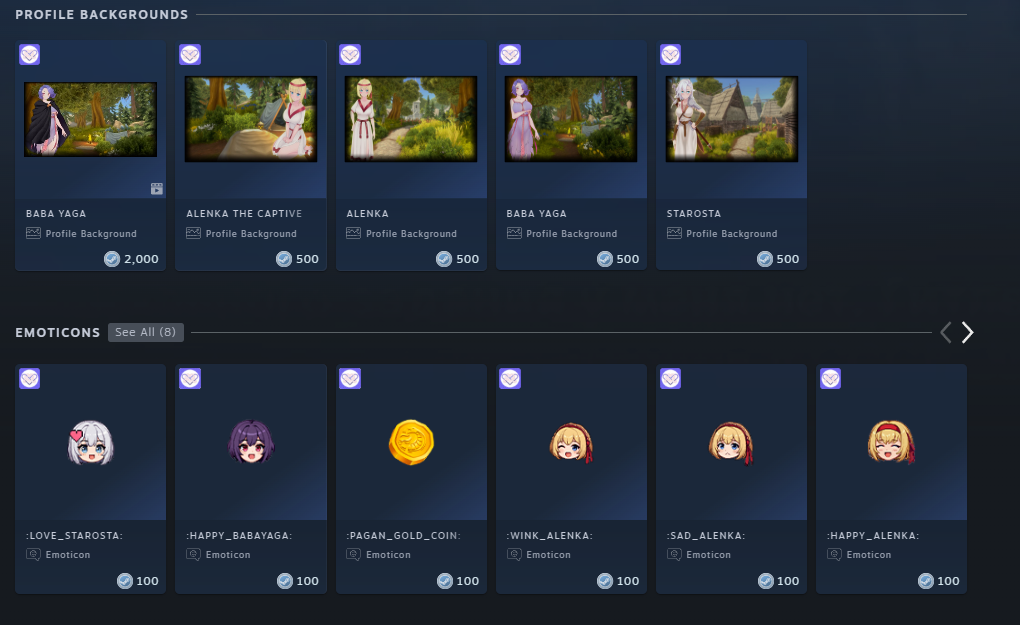Click the 2,000 points price

(x=141, y=259)
